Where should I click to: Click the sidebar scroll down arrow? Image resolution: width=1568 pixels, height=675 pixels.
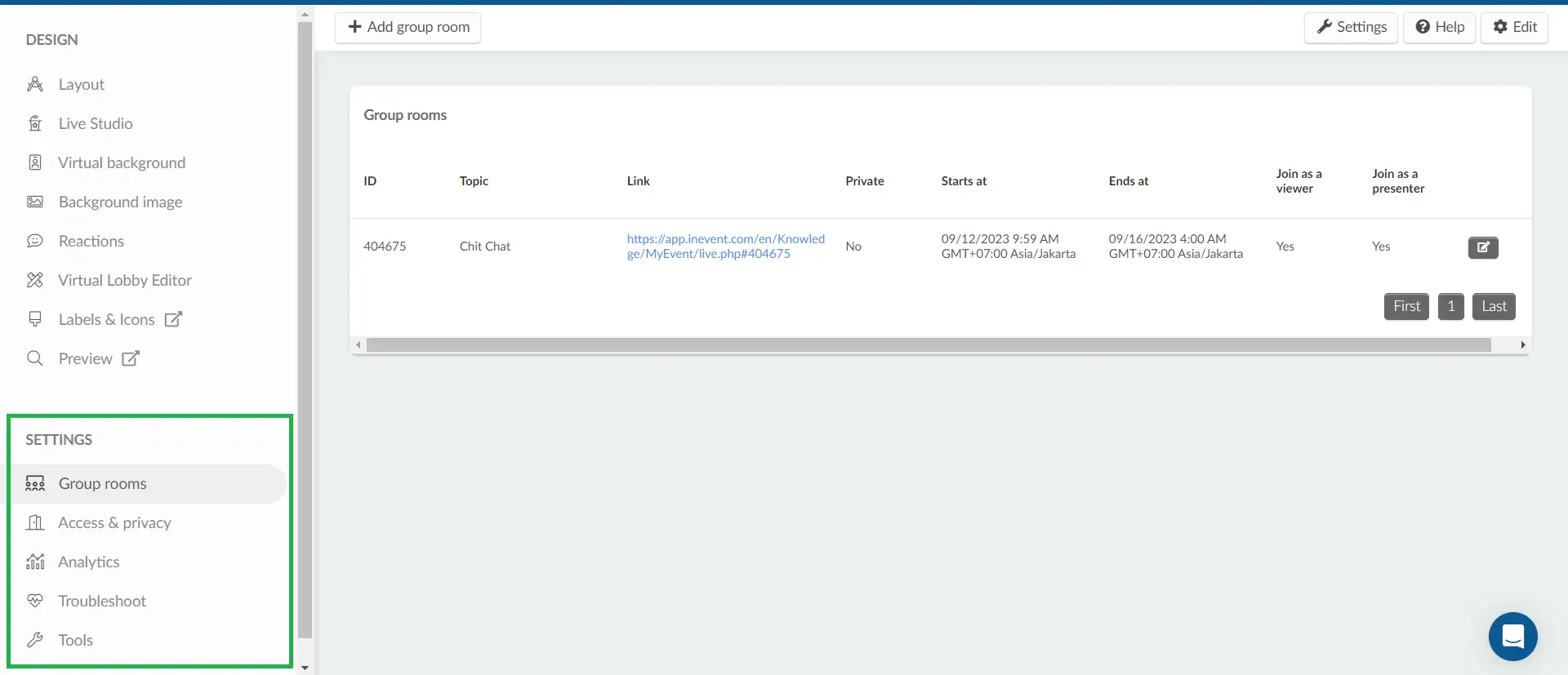point(305,668)
